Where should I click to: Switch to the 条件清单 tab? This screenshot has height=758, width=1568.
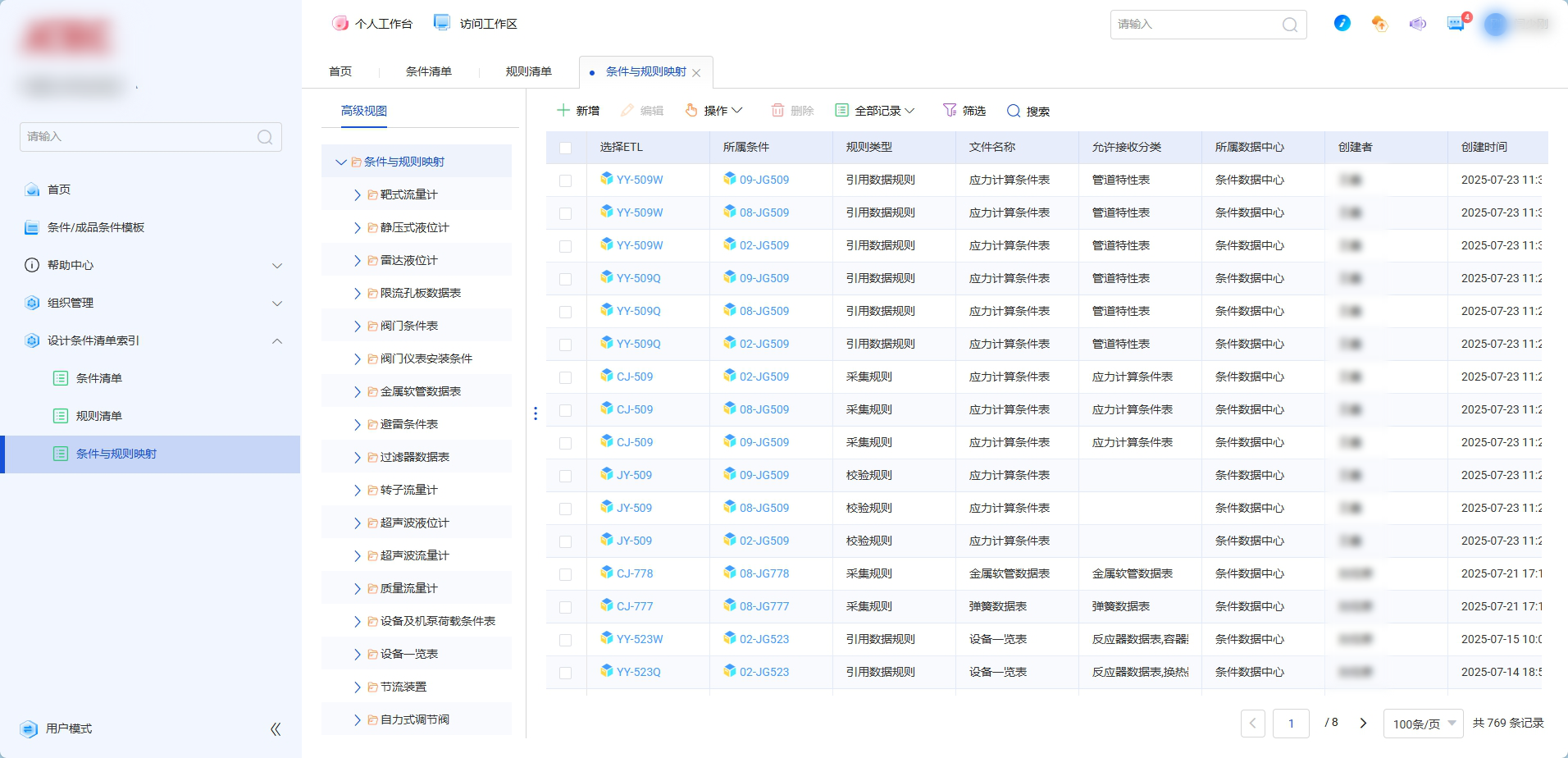[x=429, y=71]
